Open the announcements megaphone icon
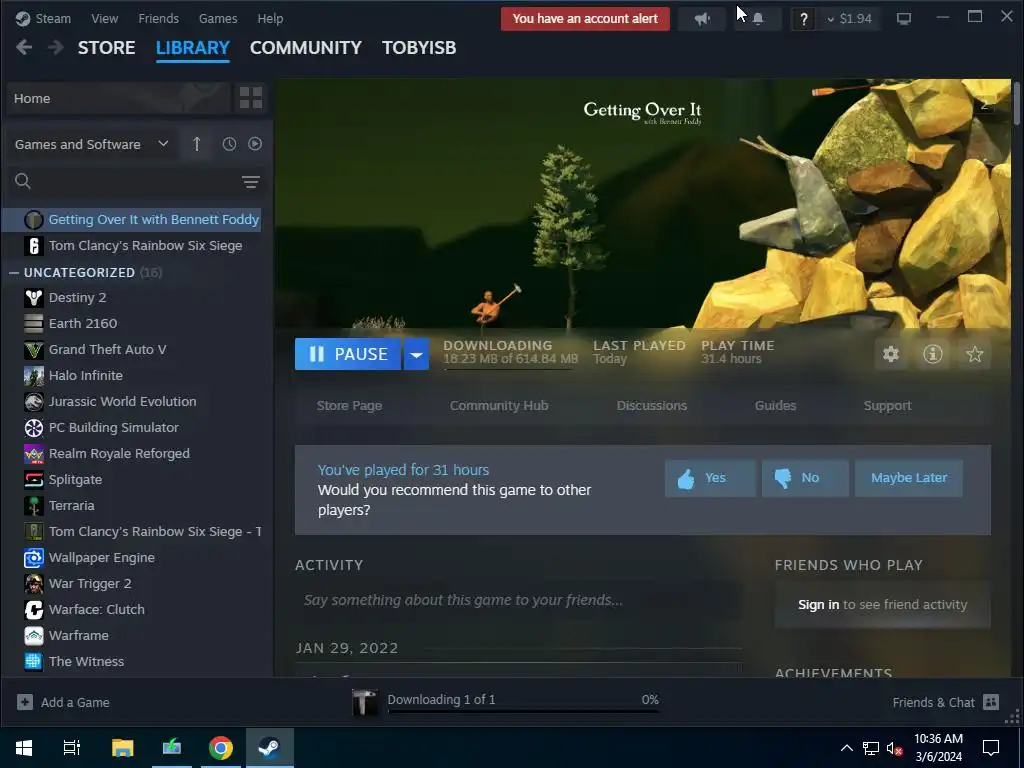Screen dimensions: 1024x768 pyautogui.click(x=702, y=18)
